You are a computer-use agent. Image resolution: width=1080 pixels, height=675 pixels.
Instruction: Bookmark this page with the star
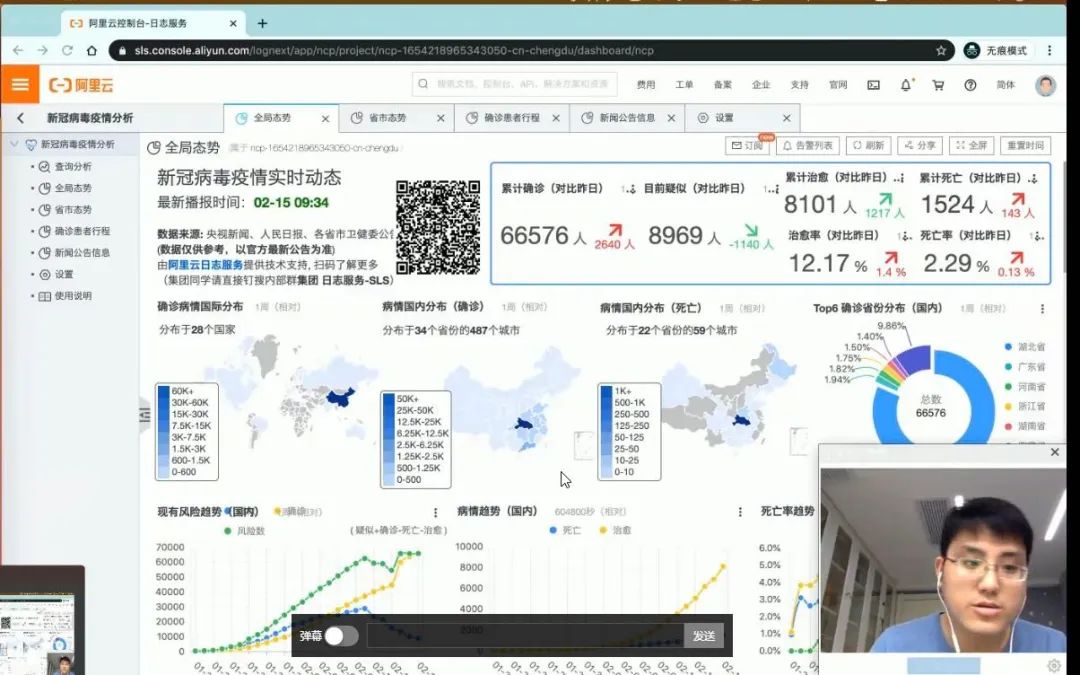941,50
